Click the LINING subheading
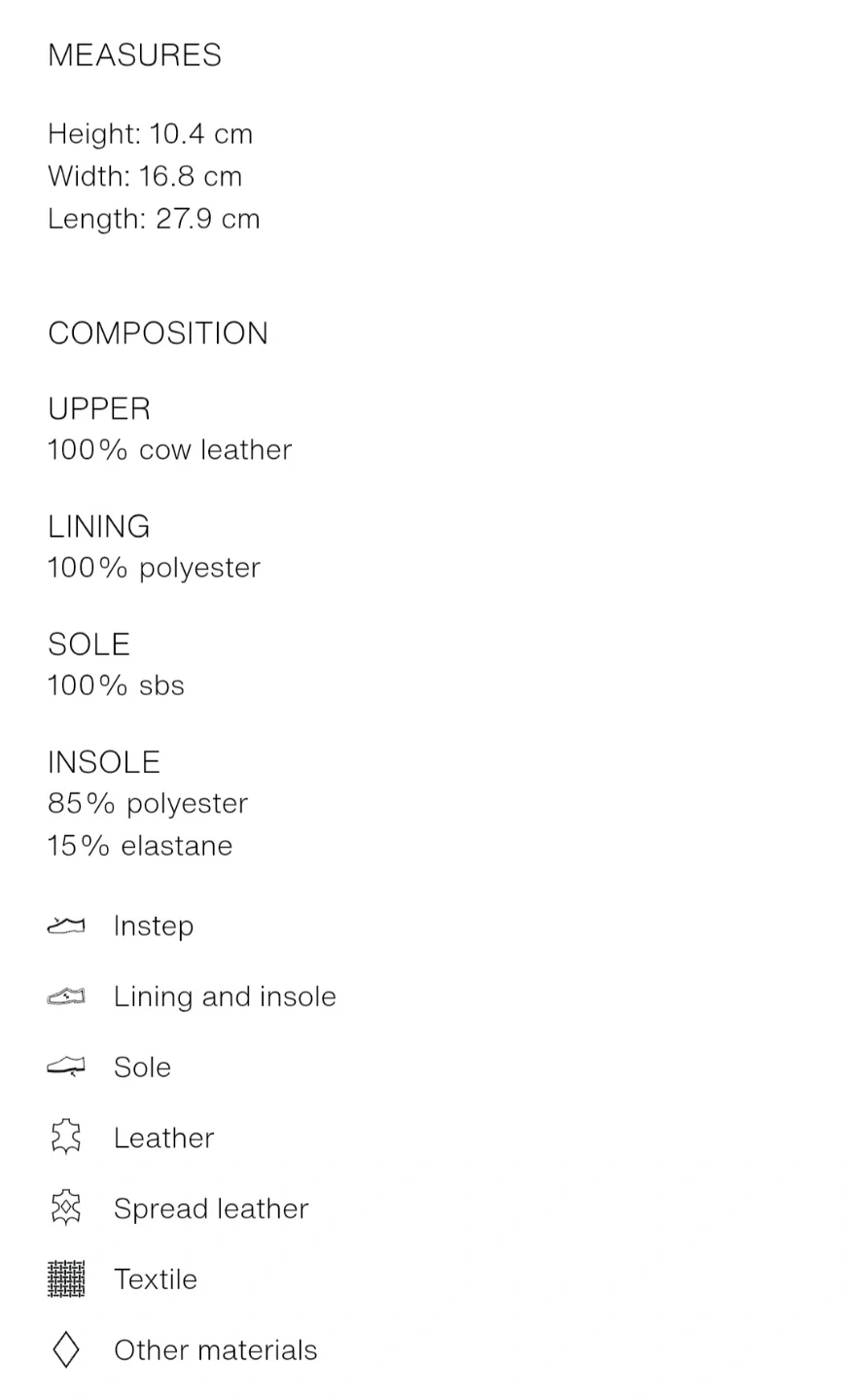The image size is (849, 1400). coord(98,527)
